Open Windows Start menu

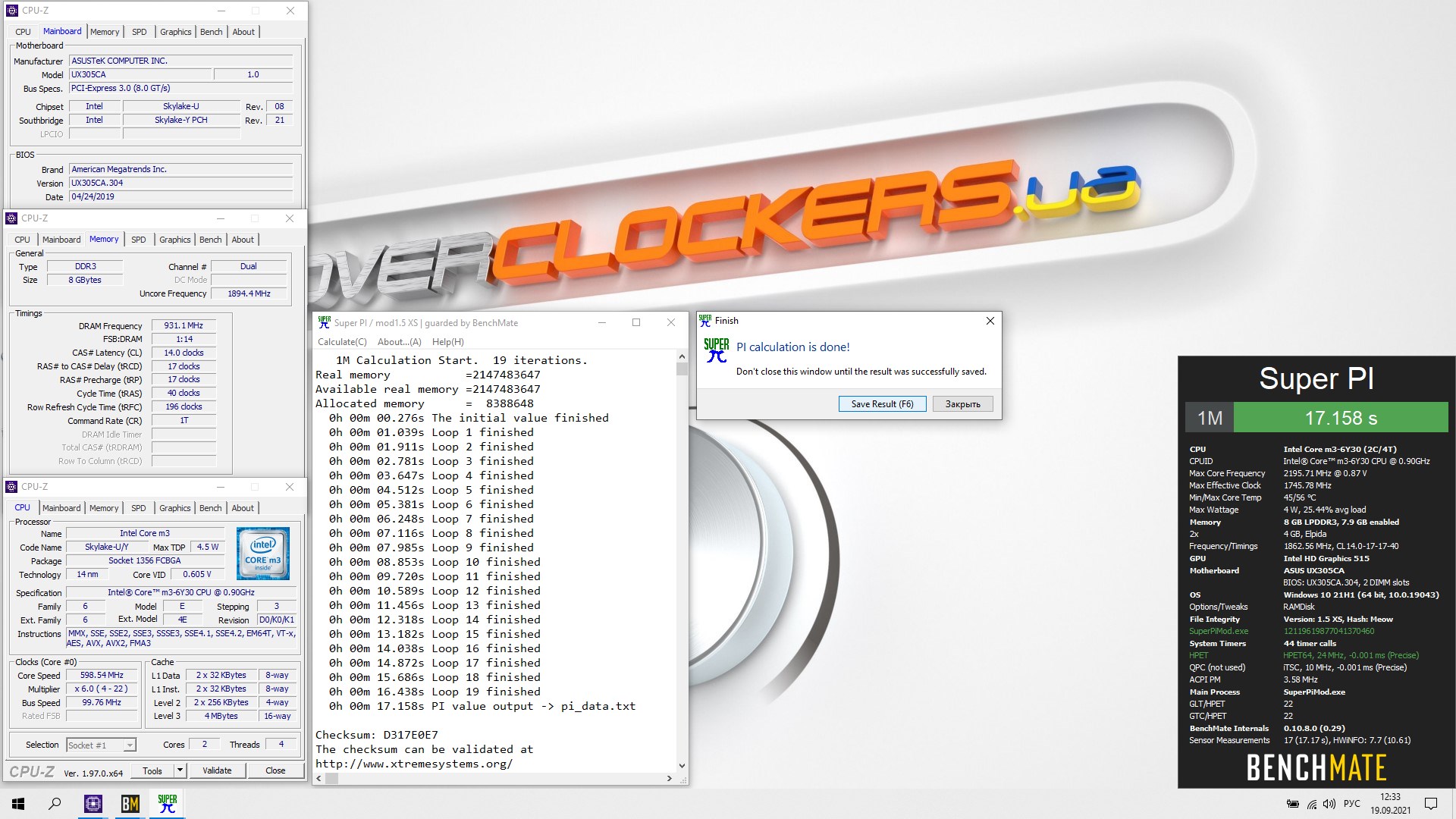coord(18,804)
